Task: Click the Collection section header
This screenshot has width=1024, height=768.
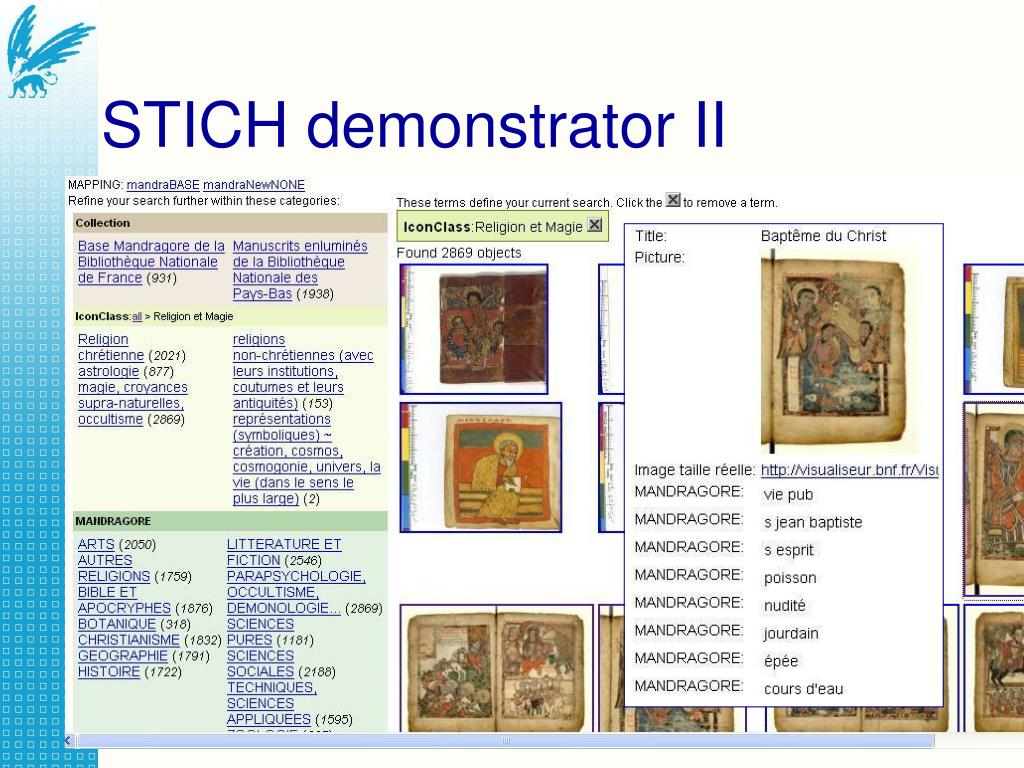Action: [x=230, y=223]
